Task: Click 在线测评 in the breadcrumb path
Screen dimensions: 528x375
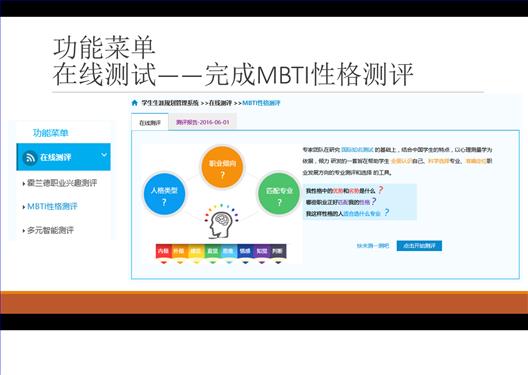Action: (221, 103)
